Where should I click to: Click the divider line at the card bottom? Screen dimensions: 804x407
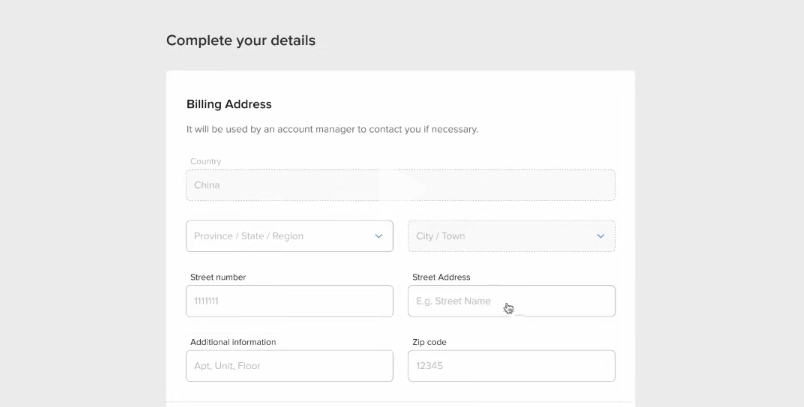400,401
